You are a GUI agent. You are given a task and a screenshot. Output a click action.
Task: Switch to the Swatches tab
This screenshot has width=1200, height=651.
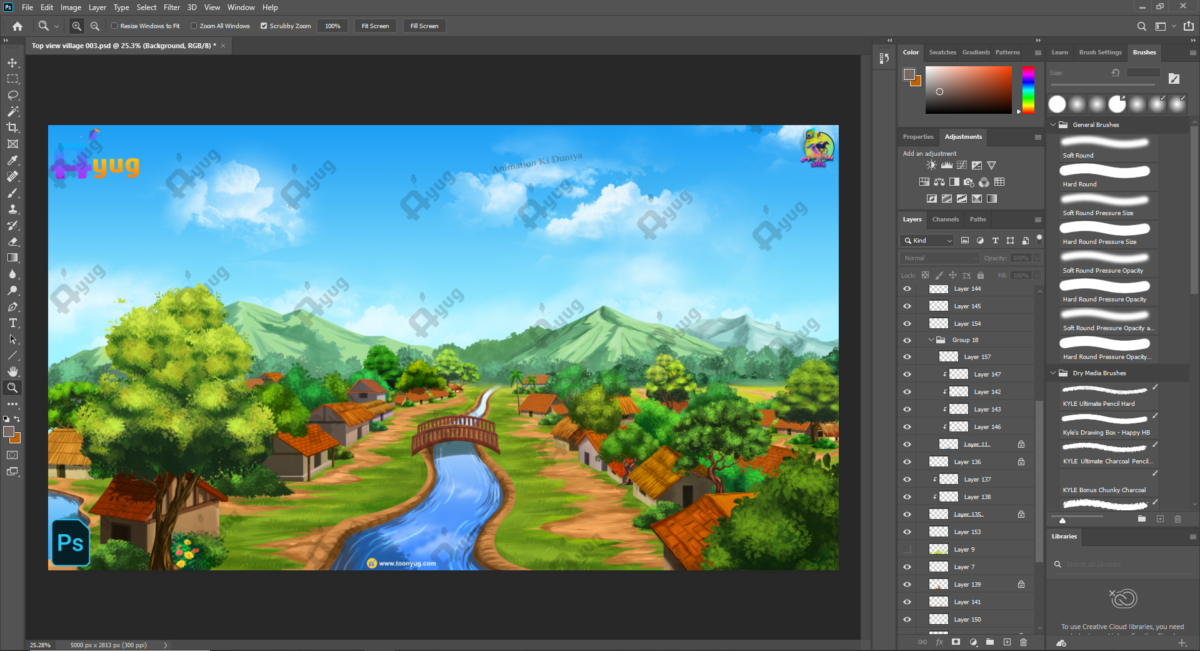point(942,52)
